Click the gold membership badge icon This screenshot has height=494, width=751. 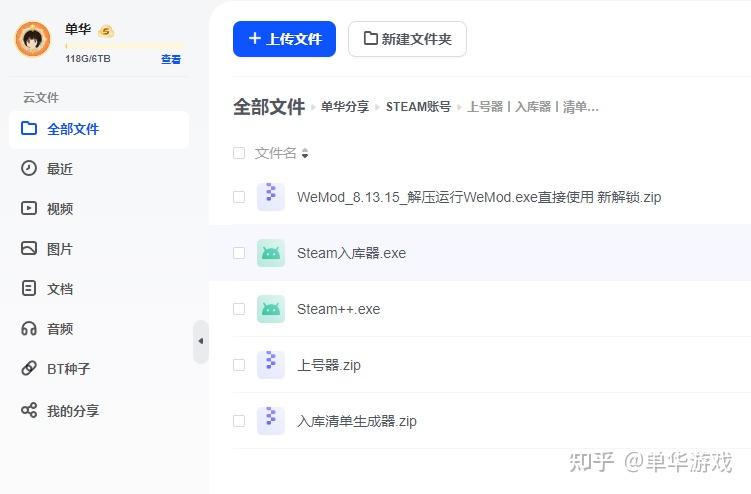pos(106,32)
